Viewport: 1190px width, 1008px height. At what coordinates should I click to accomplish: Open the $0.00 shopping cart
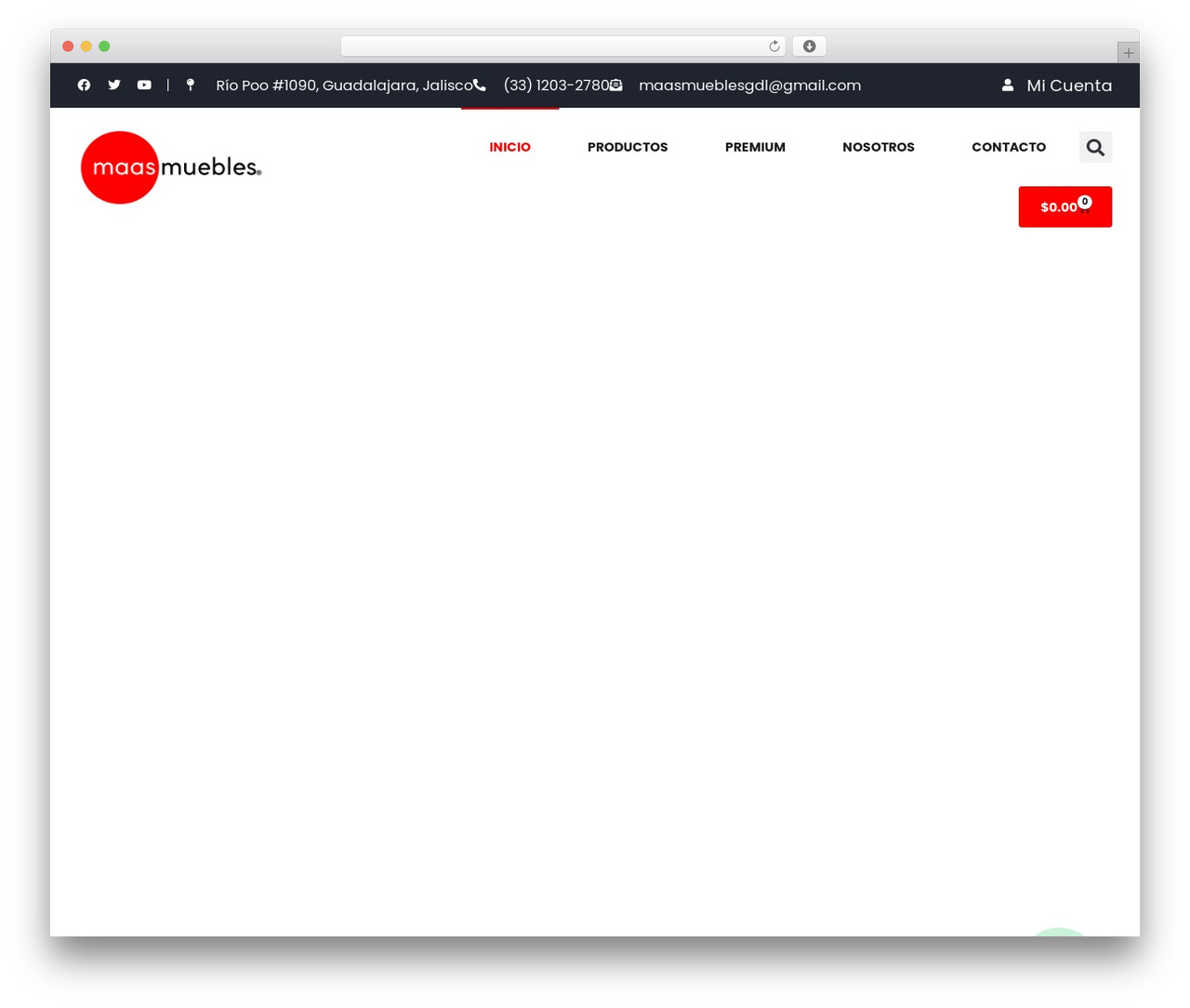[1064, 206]
